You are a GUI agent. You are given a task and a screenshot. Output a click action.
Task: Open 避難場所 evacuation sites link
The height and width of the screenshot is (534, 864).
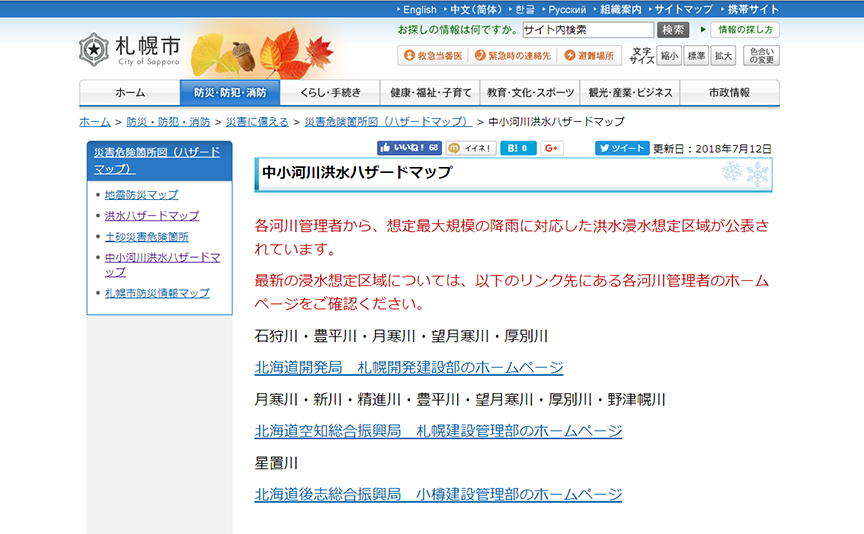[x=590, y=56]
